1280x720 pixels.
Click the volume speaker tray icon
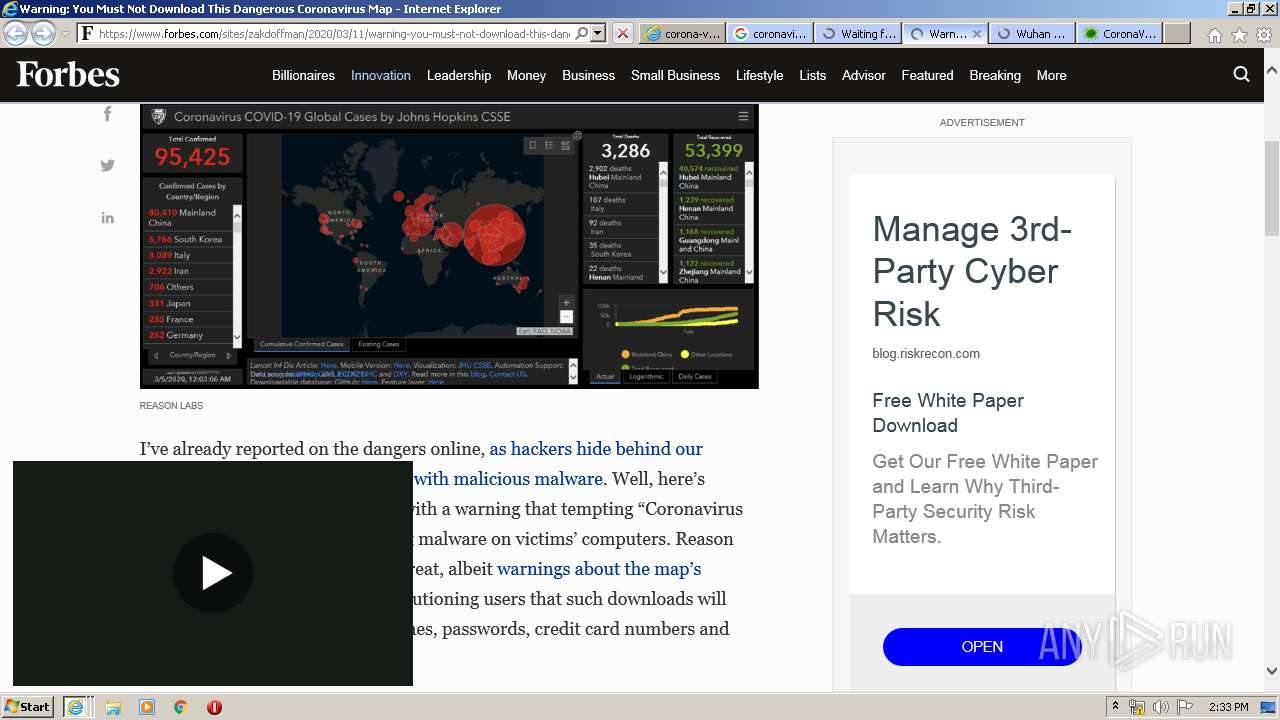click(x=1160, y=707)
